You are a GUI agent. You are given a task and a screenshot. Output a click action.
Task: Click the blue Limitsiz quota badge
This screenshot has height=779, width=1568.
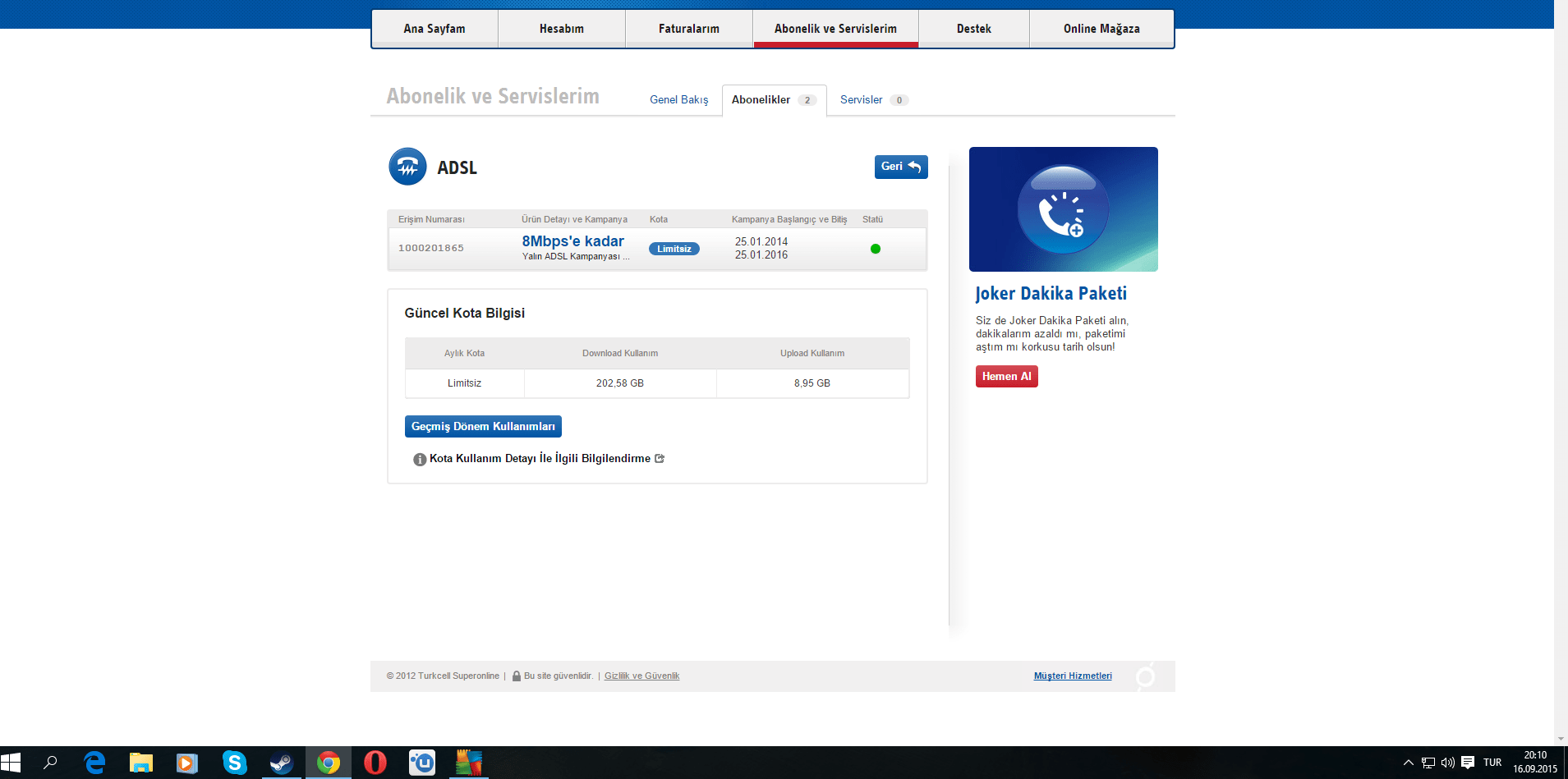[674, 249]
